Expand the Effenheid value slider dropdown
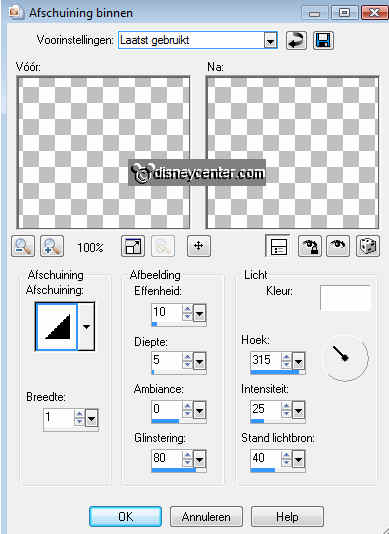This screenshot has width=389, height=534. tap(200, 313)
